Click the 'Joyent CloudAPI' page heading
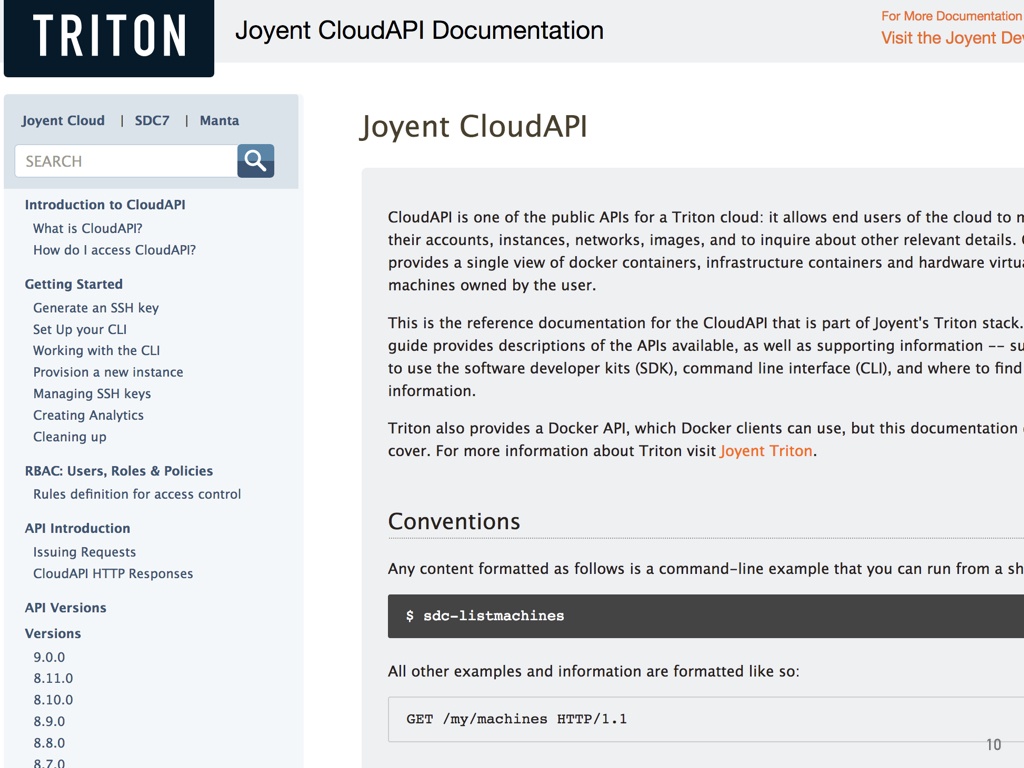The width and height of the screenshot is (1024, 768). (473, 126)
